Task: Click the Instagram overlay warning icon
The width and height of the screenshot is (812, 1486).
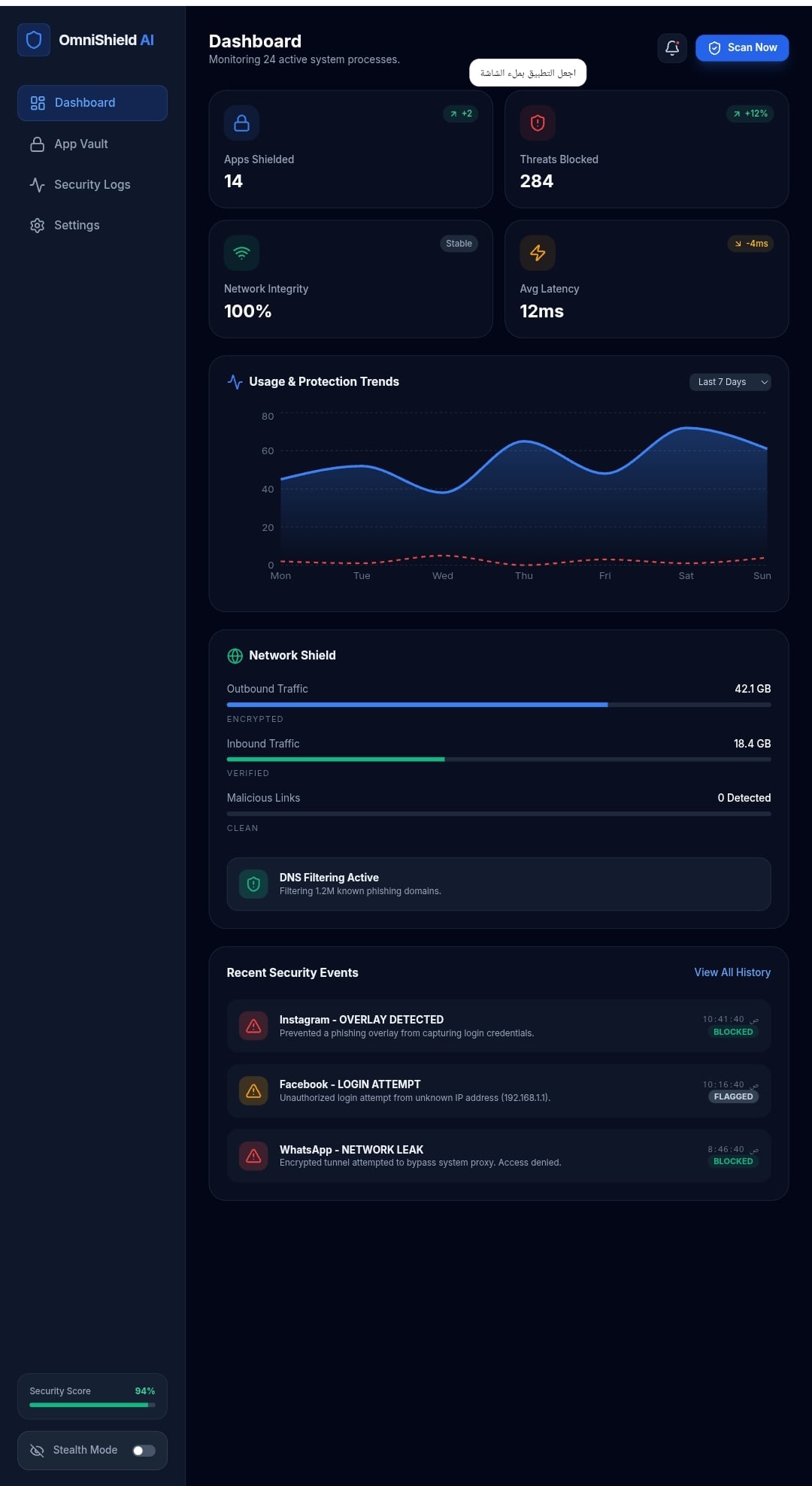Action: click(x=253, y=1026)
